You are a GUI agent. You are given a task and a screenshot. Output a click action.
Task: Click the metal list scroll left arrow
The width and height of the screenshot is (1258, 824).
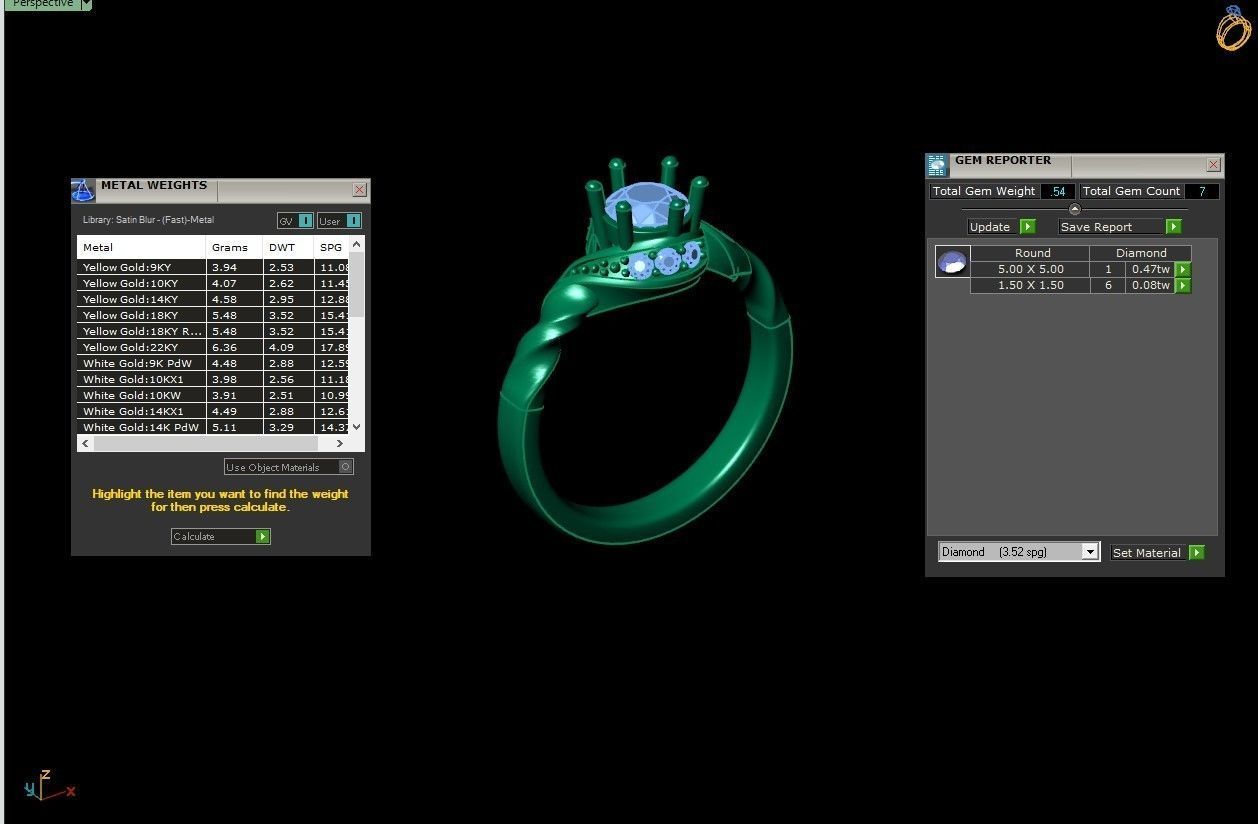pos(85,443)
